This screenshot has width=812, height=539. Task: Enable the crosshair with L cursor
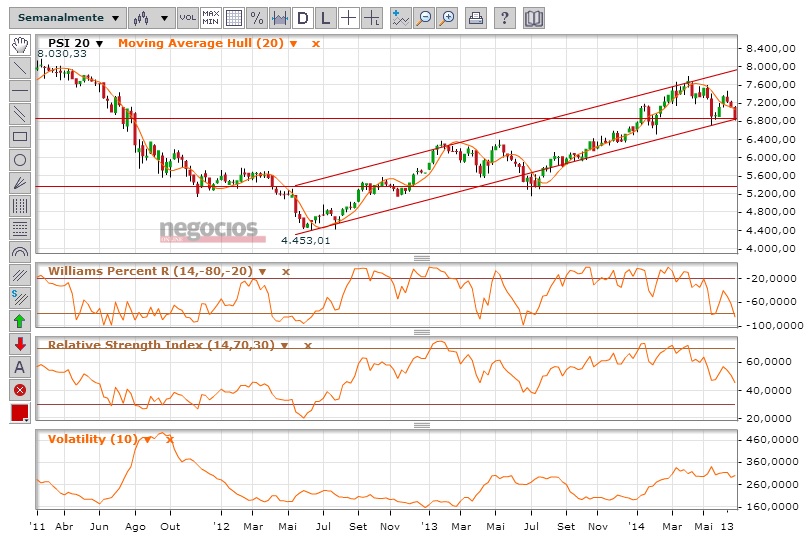pyautogui.click(x=372, y=18)
